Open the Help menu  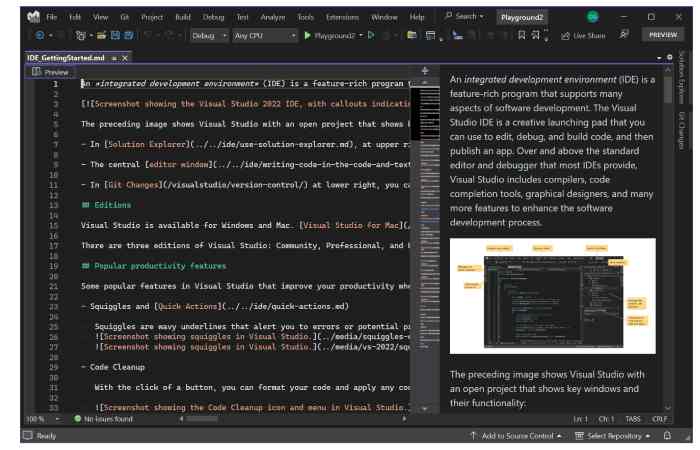417,17
